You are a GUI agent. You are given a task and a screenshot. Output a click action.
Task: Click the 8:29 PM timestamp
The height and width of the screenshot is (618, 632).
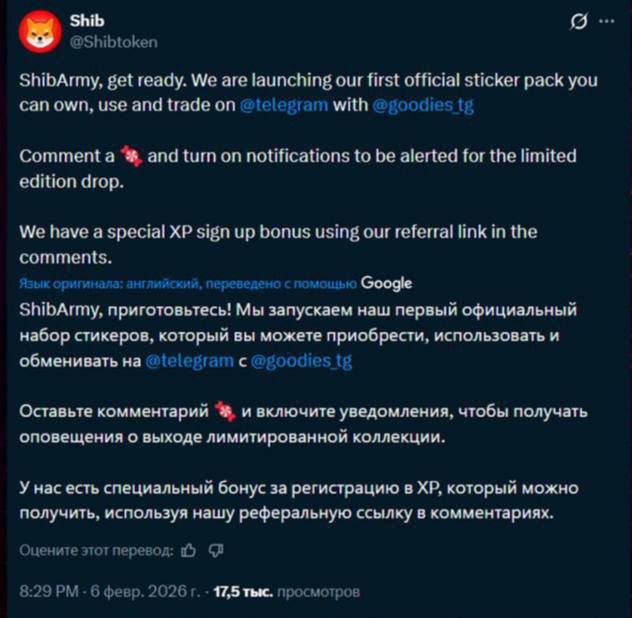48,591
